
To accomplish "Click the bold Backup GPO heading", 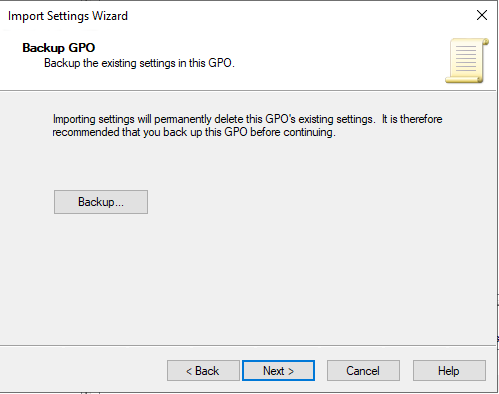I will 59,48.
